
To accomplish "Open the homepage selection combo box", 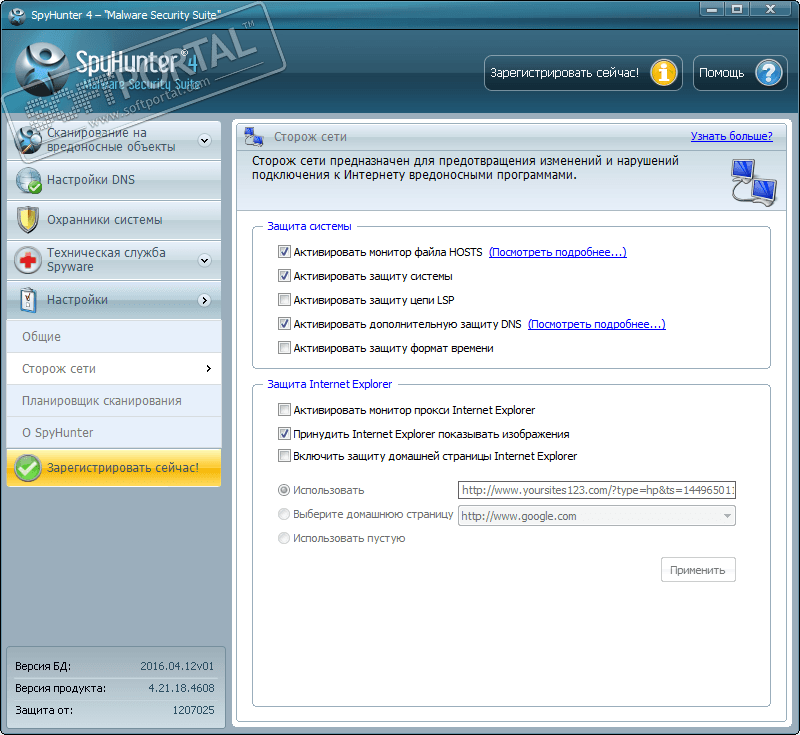I will click(596, 516).
